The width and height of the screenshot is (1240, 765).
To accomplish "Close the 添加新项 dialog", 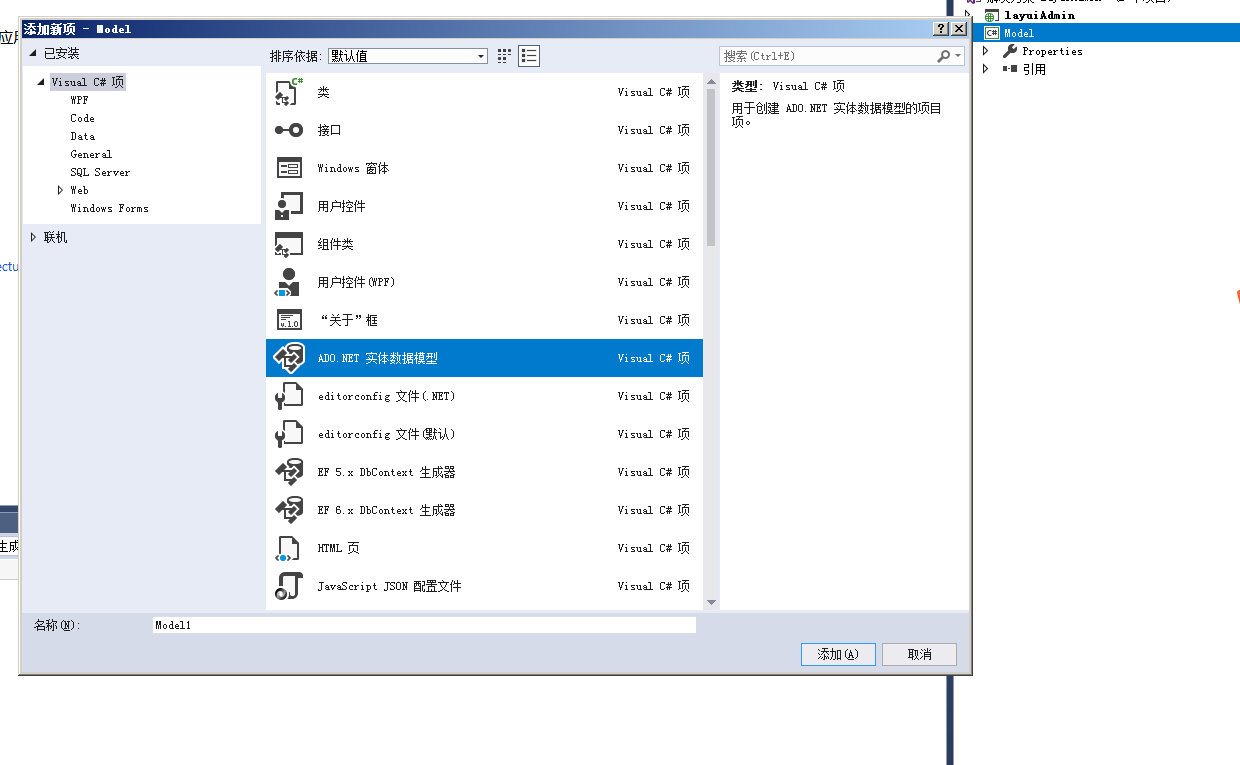I will [x=959, y=29].
